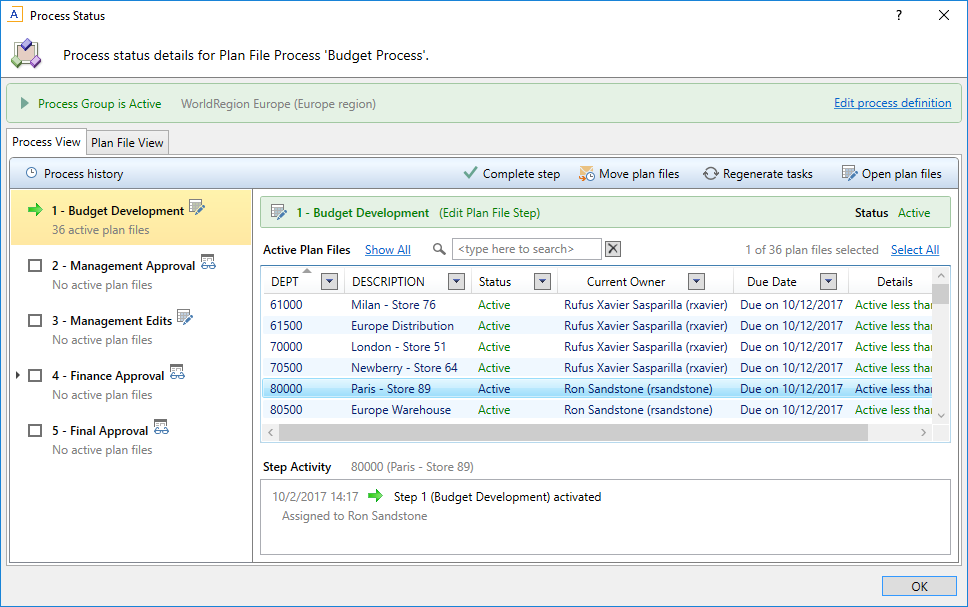The height and width of the screenshot is (607, 968).
Task: Check the Final Approval step checkbox
Action: 35,431
